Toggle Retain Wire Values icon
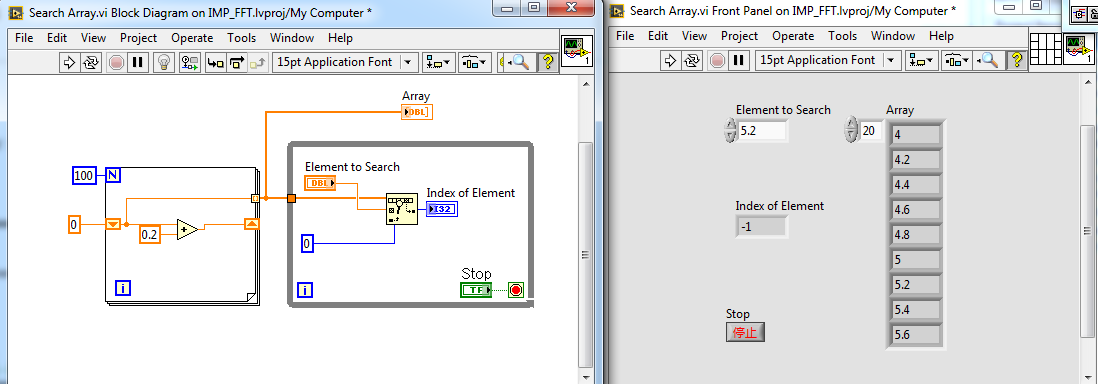The image size is (1098, 384). pyautogui.click(x=189, y=62)
